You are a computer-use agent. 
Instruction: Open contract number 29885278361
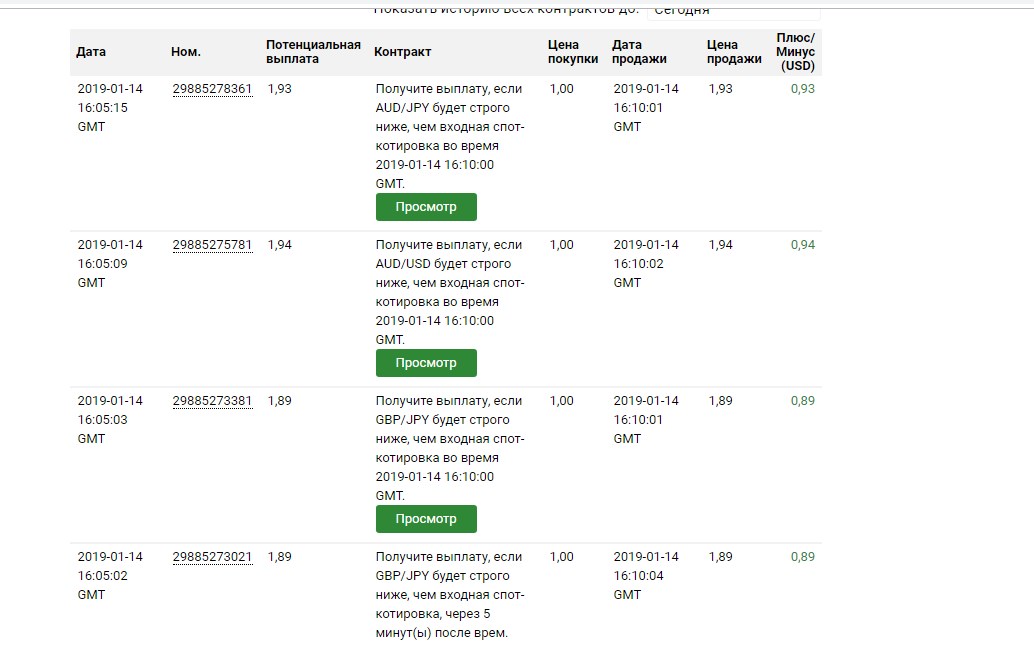212,89
